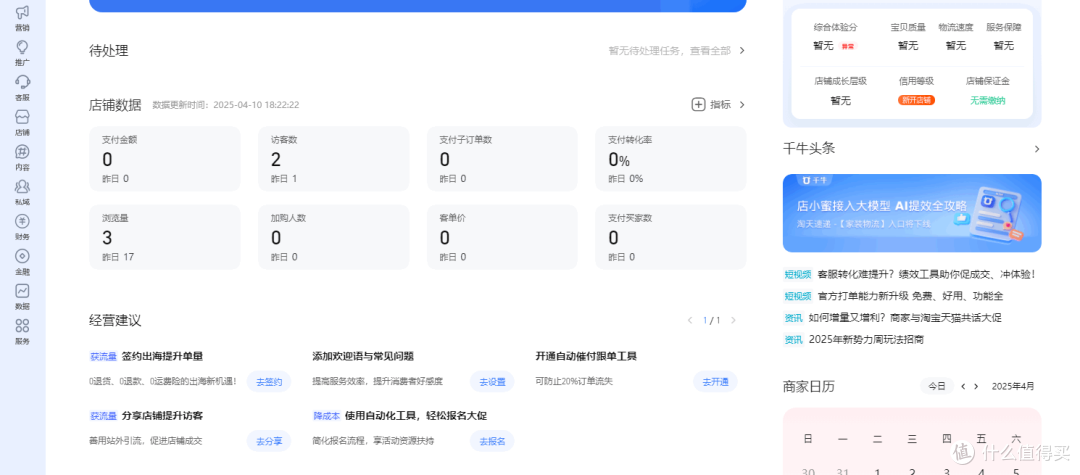The image size is (1080, 475).
Task: Open the 店小蜜 AI提效全攻略 banner
Action: coord(912,213)
